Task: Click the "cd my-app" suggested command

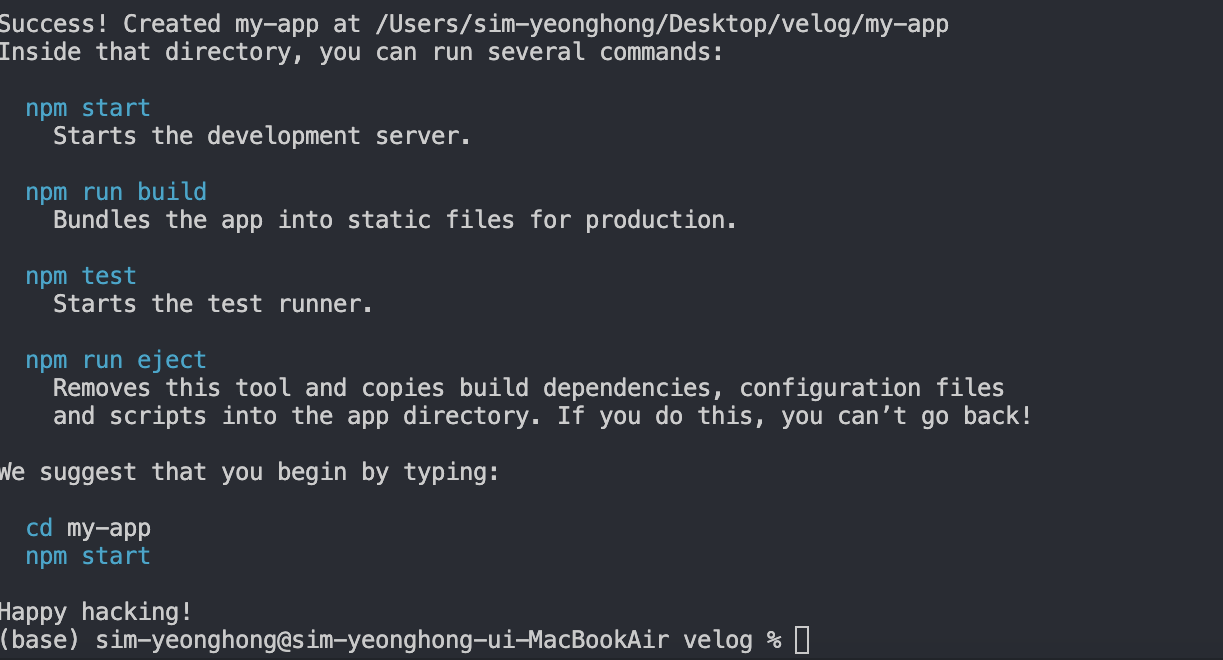Action: click(88, 528)
